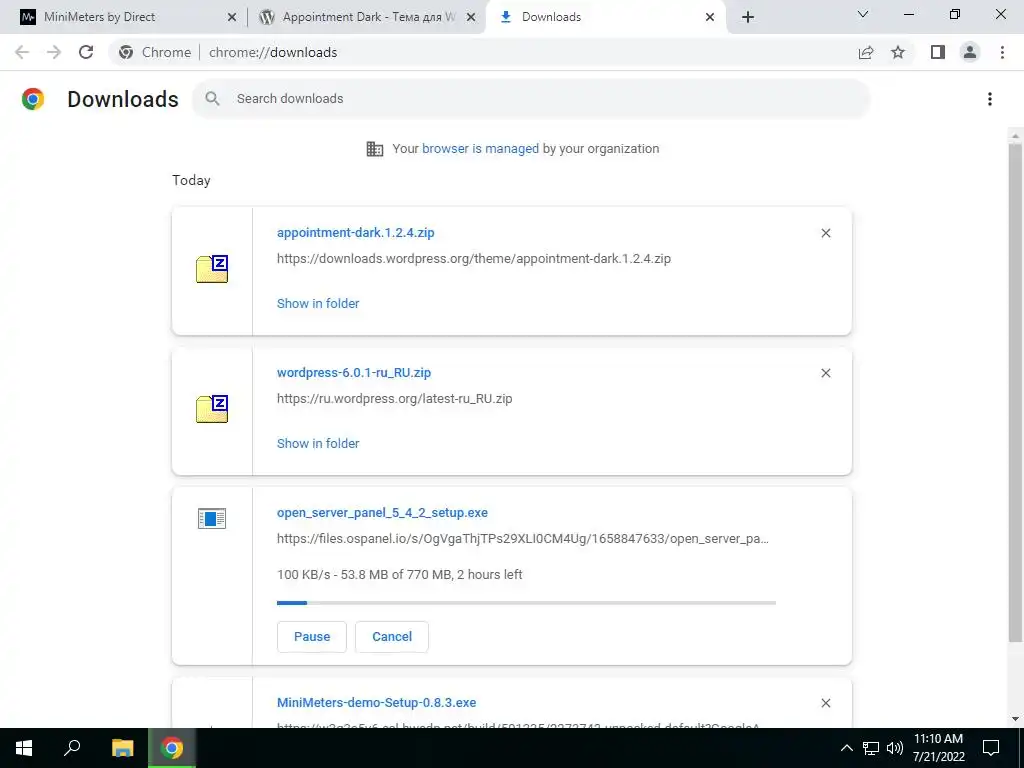This screenshot has height=768, width=1024.
Task: Click the share page icon in address bar
Action: pyautogui.click(x=866, y=52)
